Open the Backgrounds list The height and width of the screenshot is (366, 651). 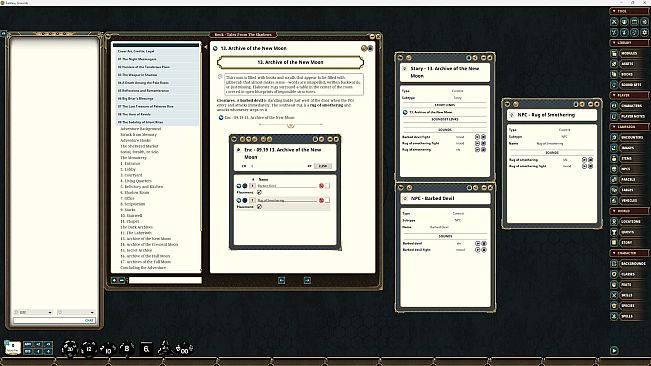pos(629,264)
